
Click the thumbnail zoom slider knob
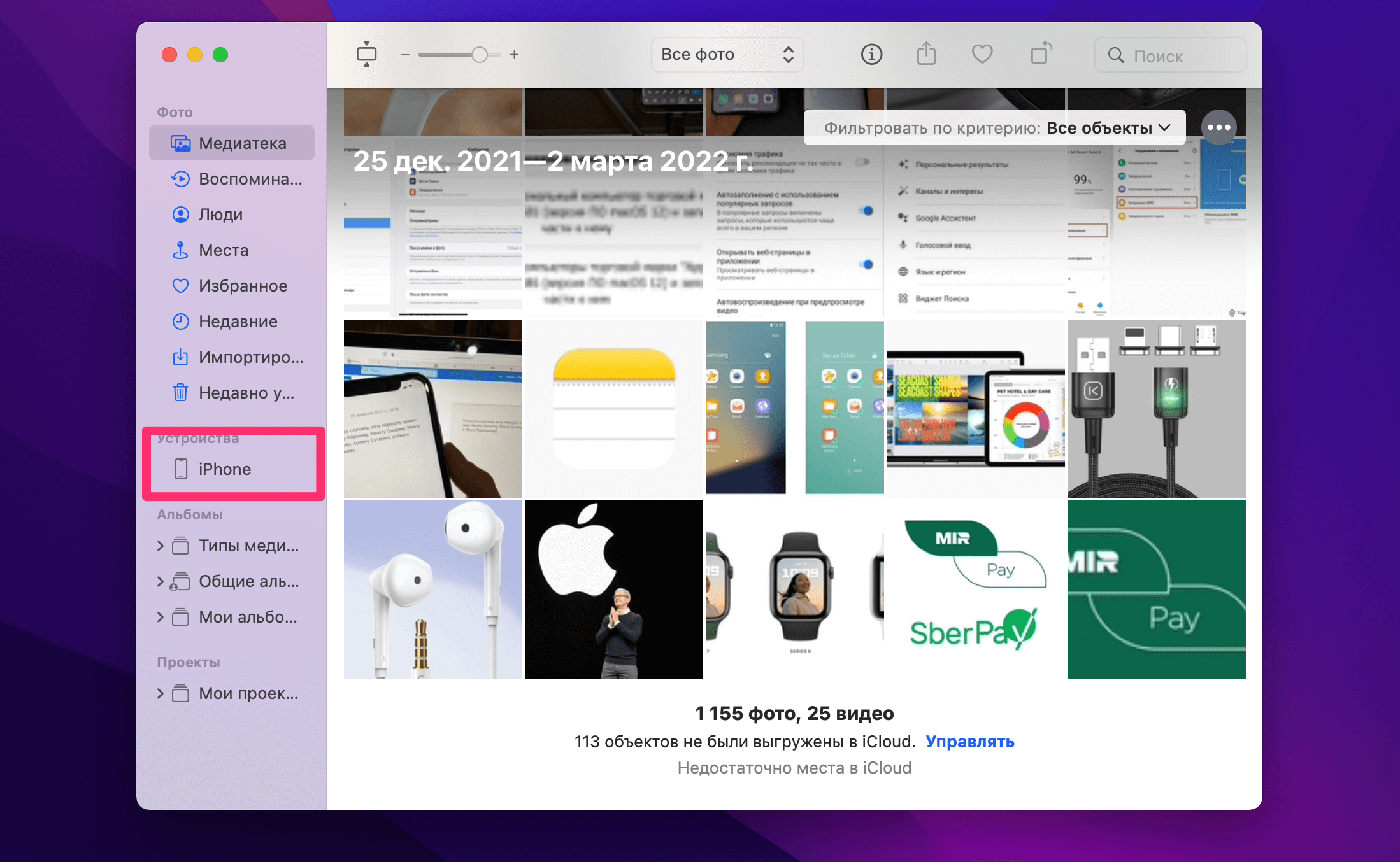tap(480, 55)
